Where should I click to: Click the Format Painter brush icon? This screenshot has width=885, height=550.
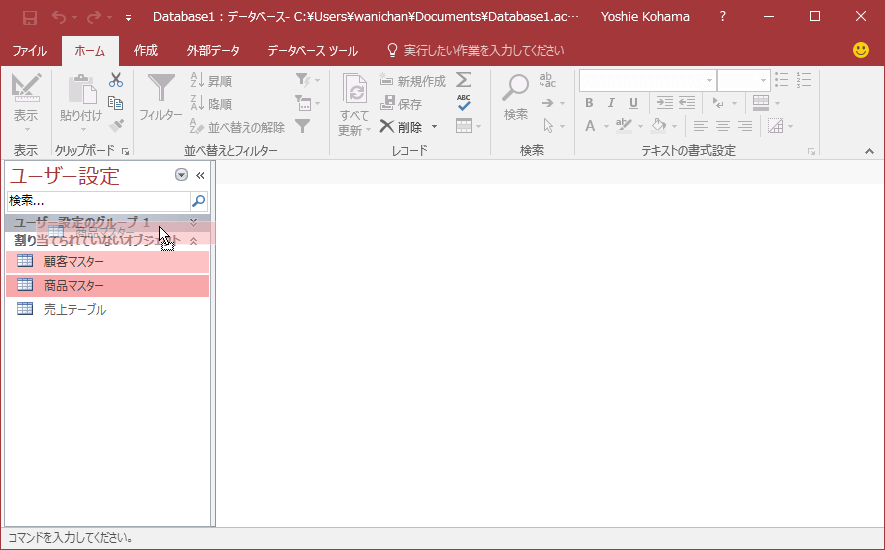(x=116, y=125)
